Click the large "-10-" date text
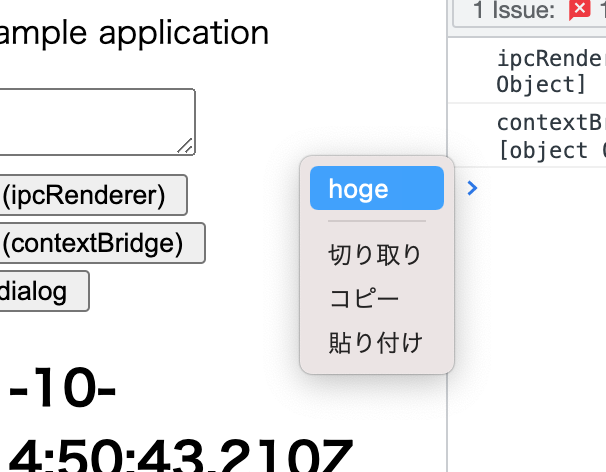This screenshot has height=472, width=606. point(62,392)
